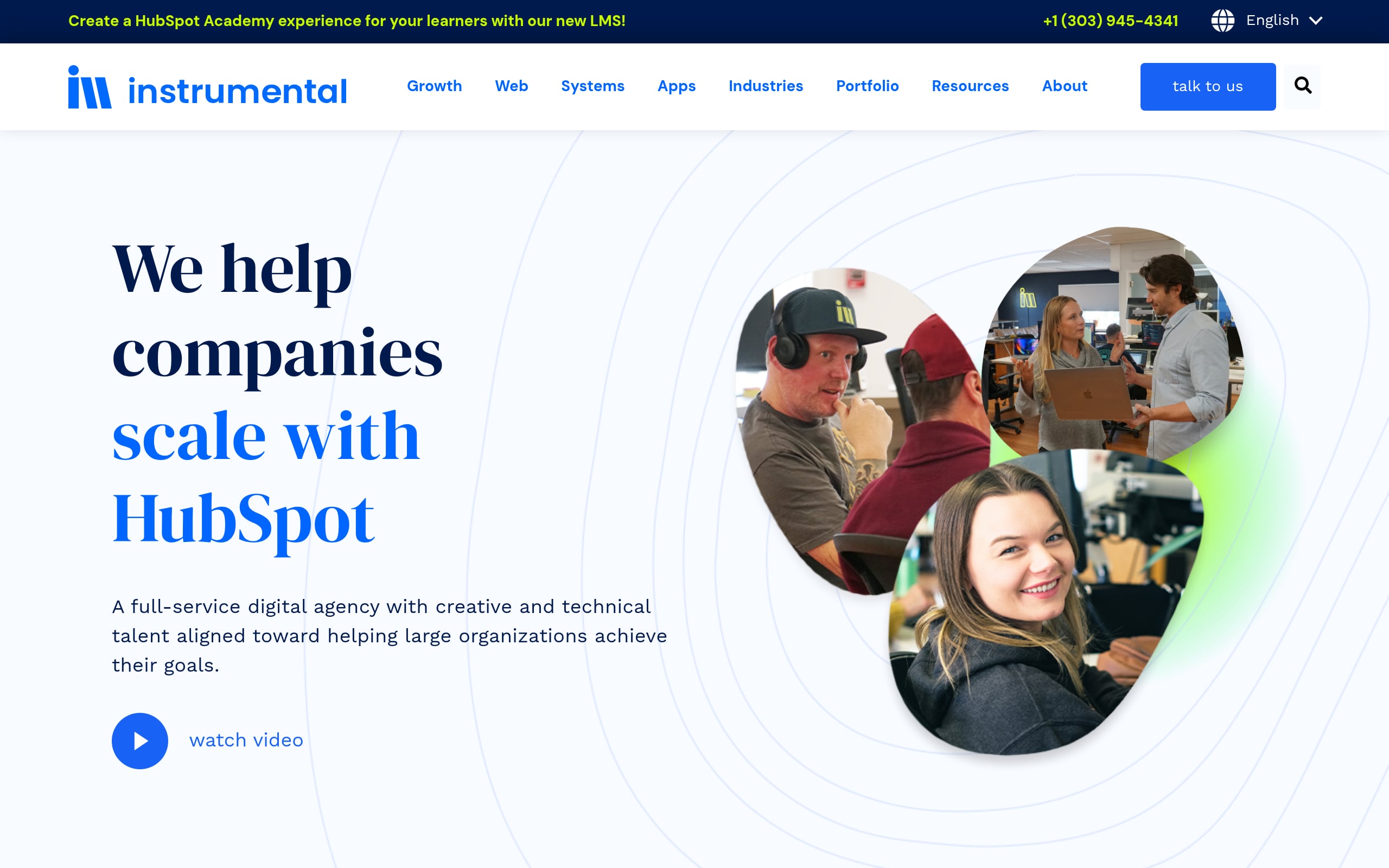Open the Web menu

[x=512, y=86]
